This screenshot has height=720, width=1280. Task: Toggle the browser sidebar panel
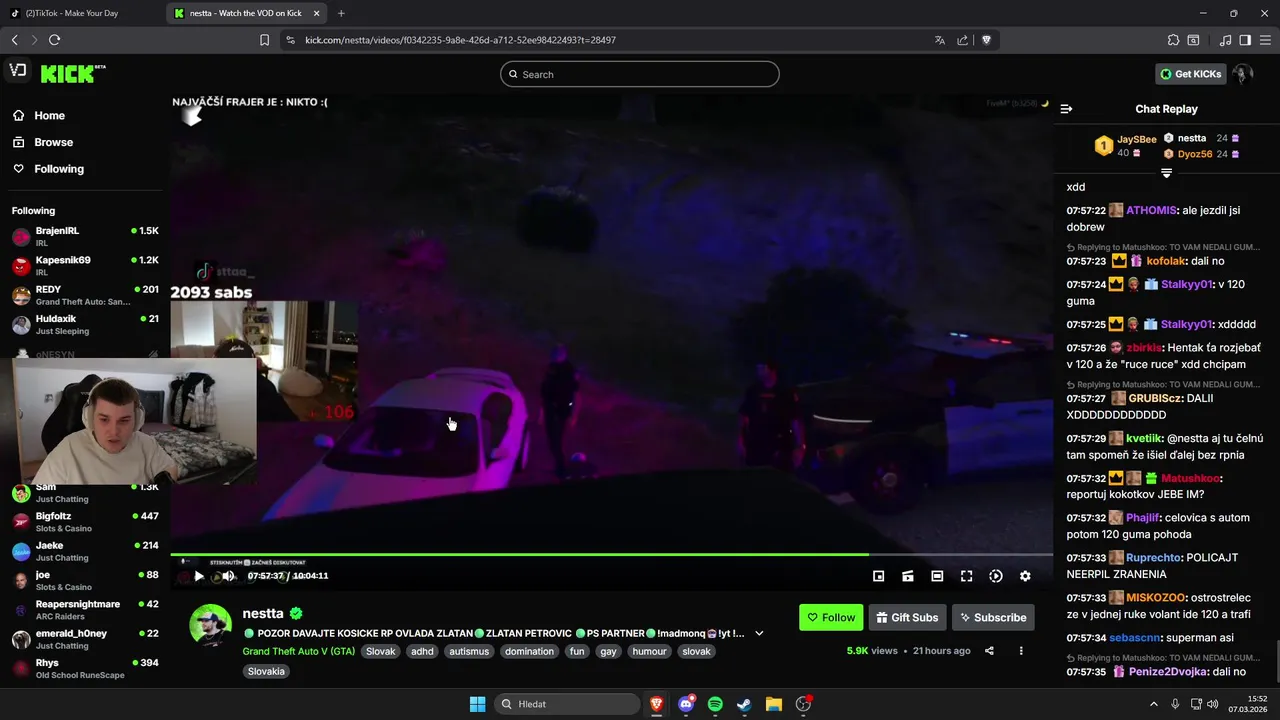pos(1245,40)
